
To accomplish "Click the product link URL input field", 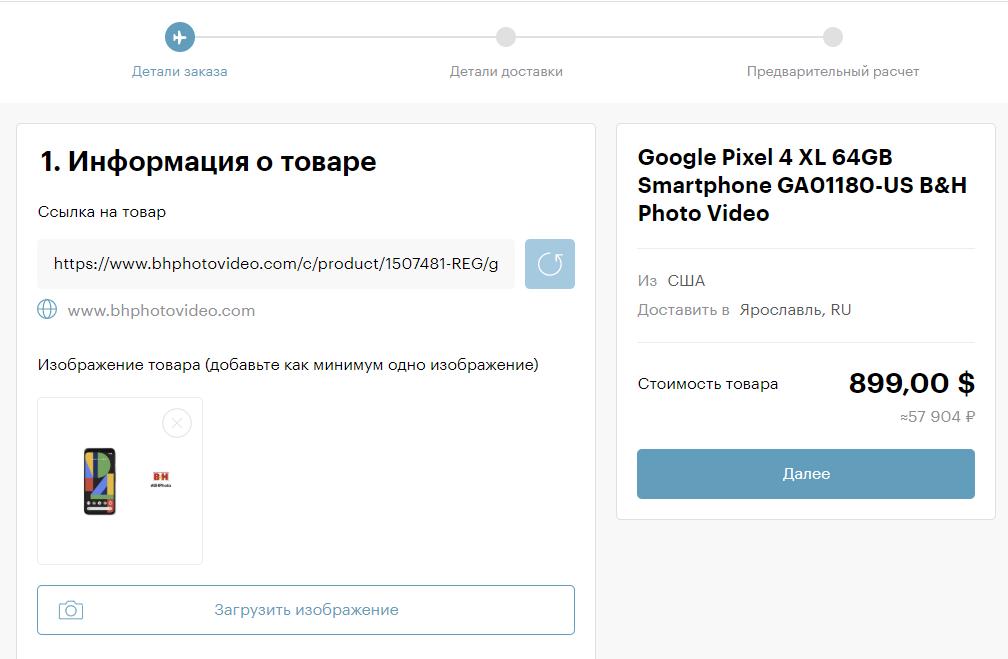I will coord(276,264).
